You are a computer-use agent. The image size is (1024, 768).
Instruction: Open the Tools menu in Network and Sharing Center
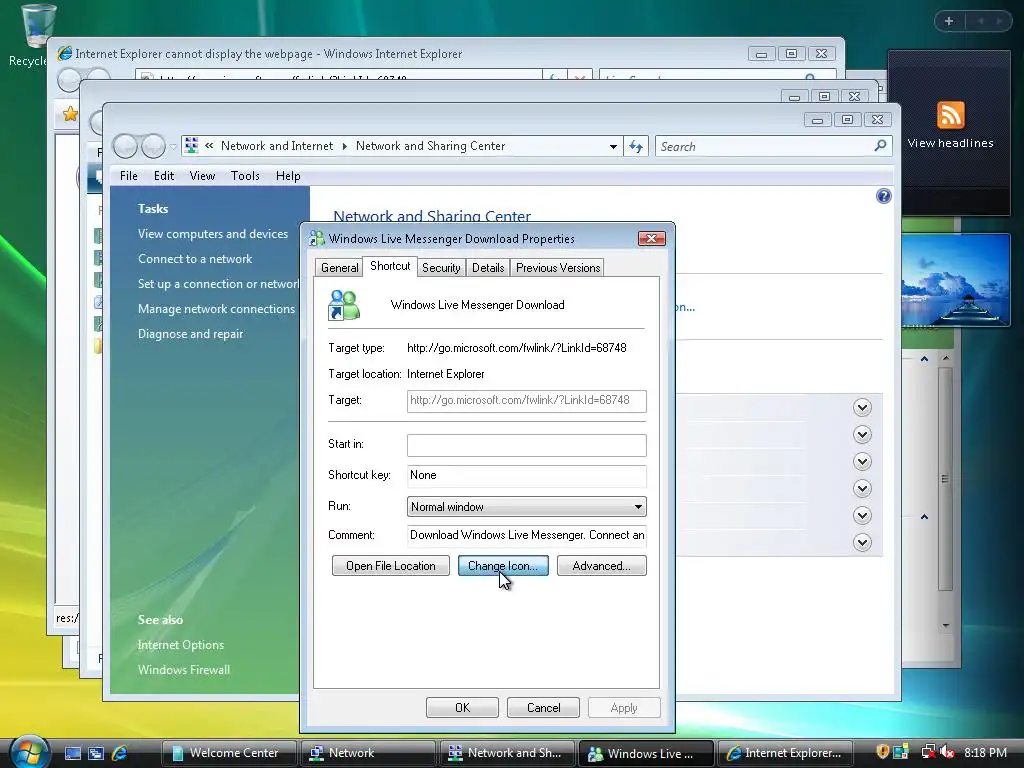click(x=245, y=176)
